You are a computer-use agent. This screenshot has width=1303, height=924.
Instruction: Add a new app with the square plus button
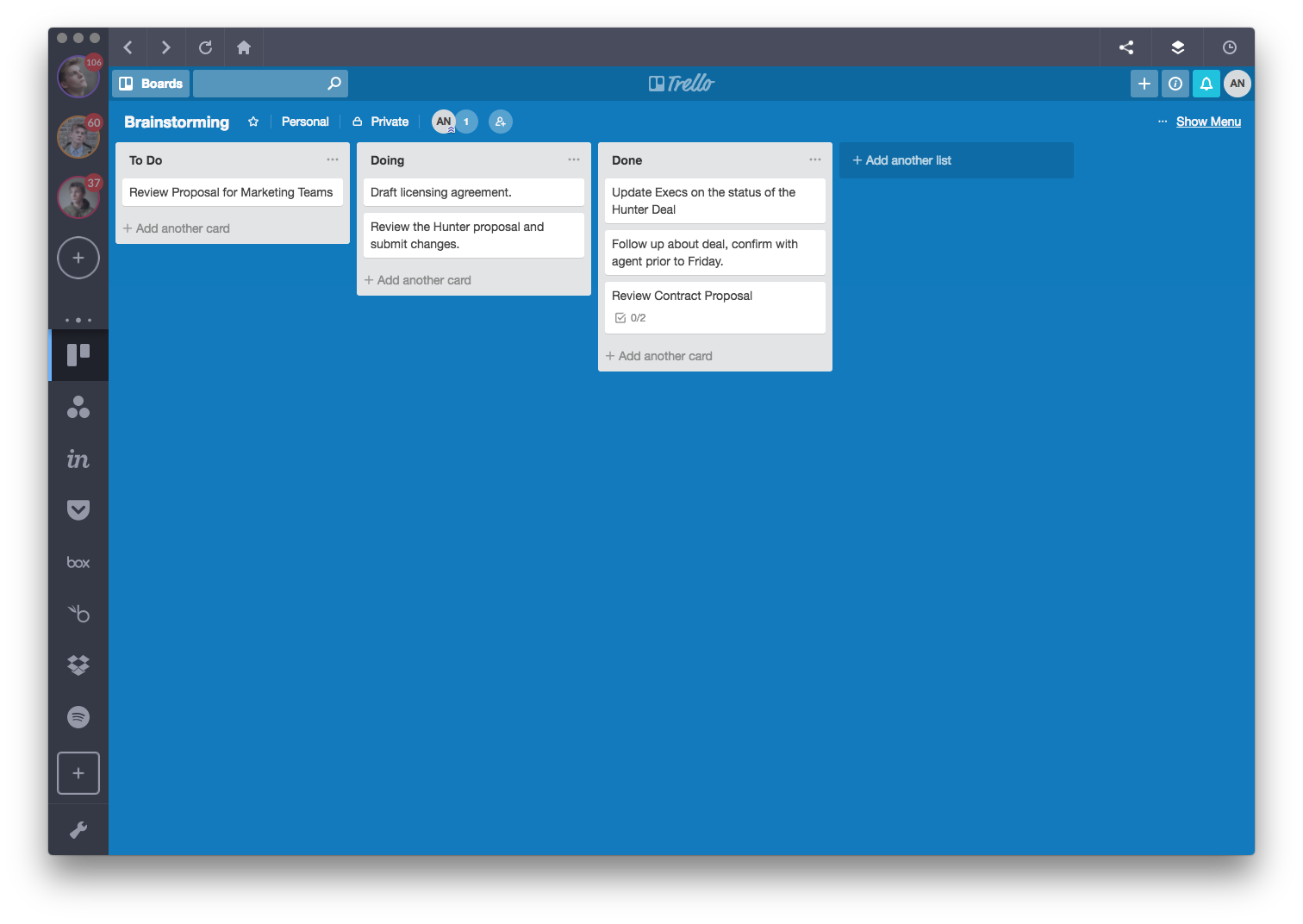point(78,773)
